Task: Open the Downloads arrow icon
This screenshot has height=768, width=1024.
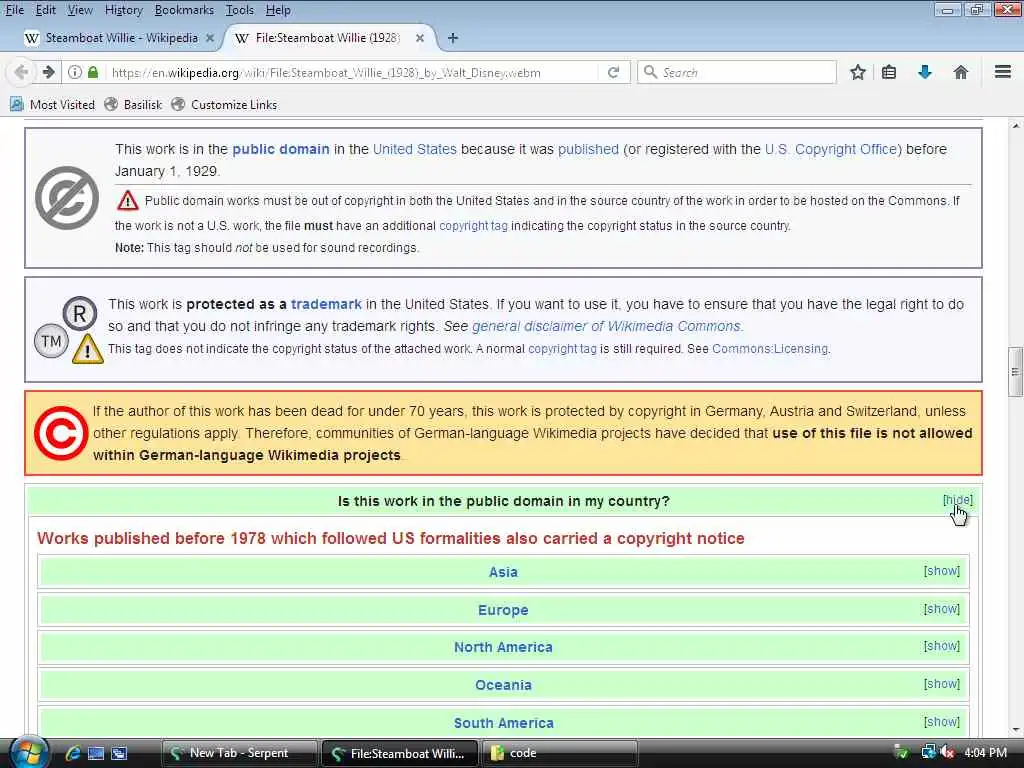Action: click(925, 72)
